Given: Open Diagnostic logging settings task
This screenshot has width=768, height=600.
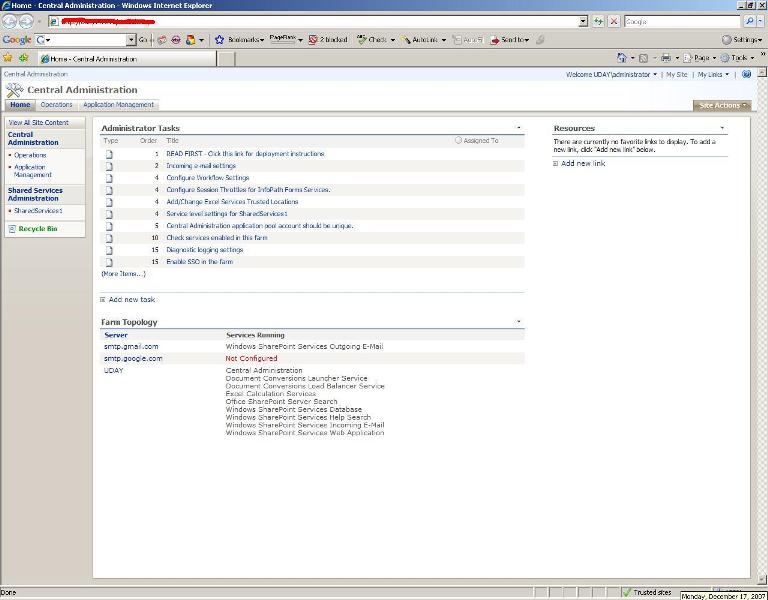Looking at the screenshot, I should (205, 250).
